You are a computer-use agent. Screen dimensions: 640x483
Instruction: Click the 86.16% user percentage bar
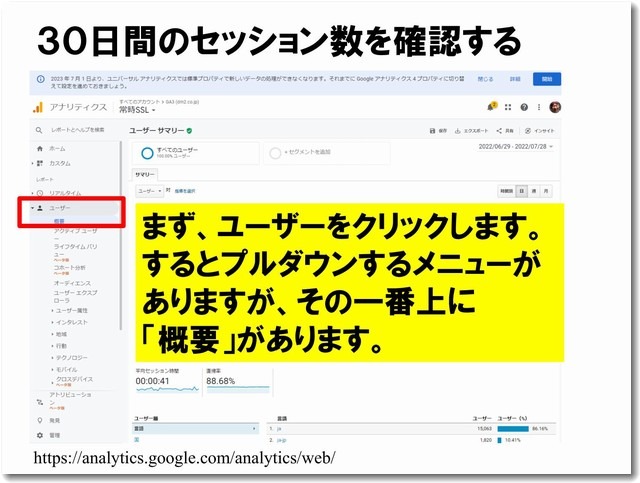coord(513,429)
